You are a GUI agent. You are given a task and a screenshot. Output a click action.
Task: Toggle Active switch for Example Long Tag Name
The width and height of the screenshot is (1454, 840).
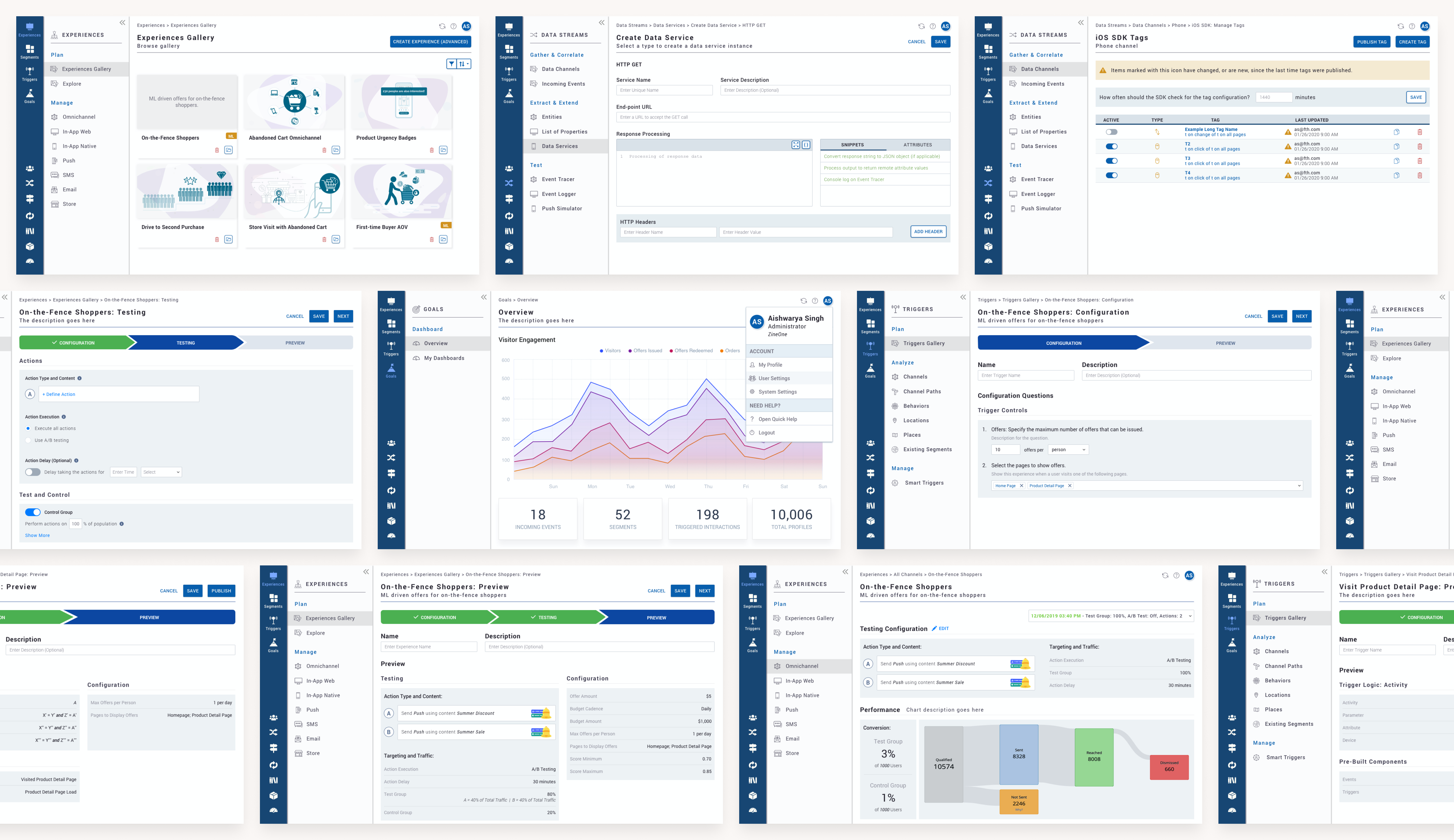click(1111, 132)
